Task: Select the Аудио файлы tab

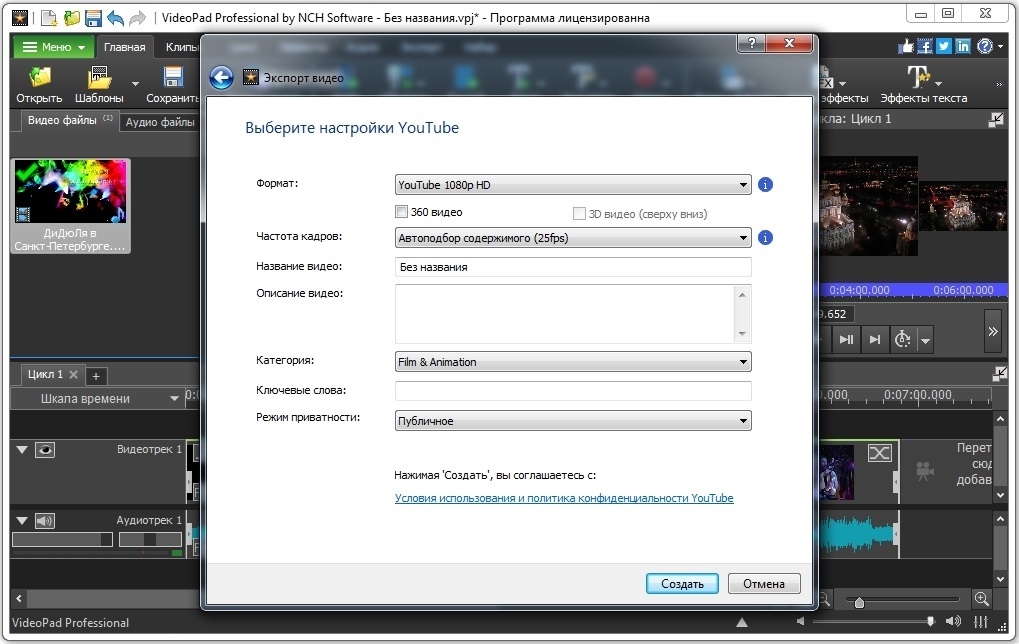Action: tap(160, 122)
